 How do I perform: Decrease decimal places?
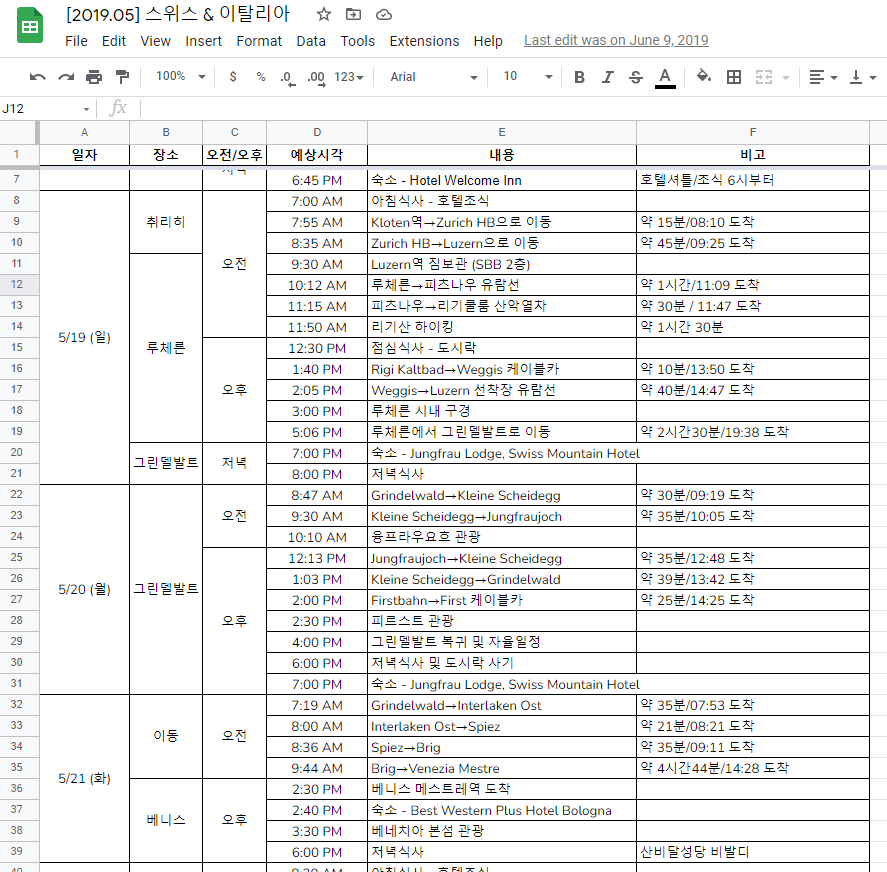pyautogui.click(x=287, y=78)
